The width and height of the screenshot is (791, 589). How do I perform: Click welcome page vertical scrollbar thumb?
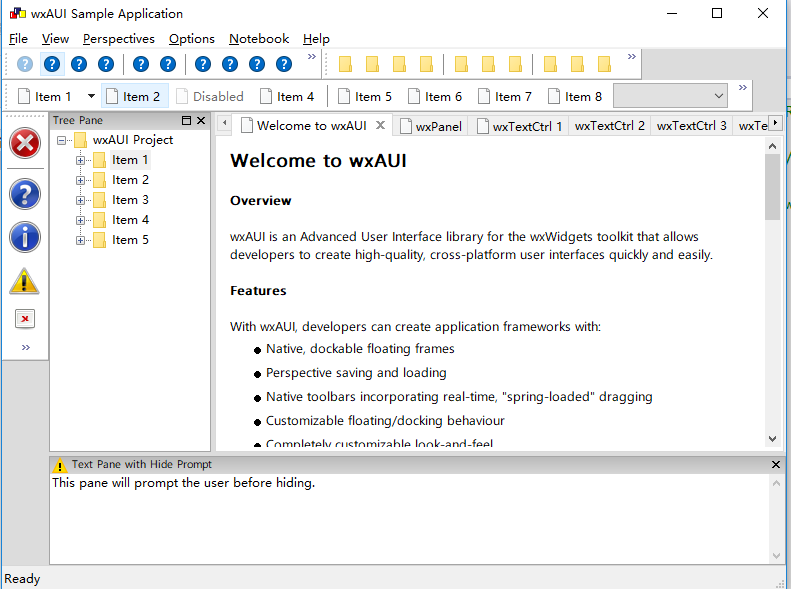coord(772,187)
